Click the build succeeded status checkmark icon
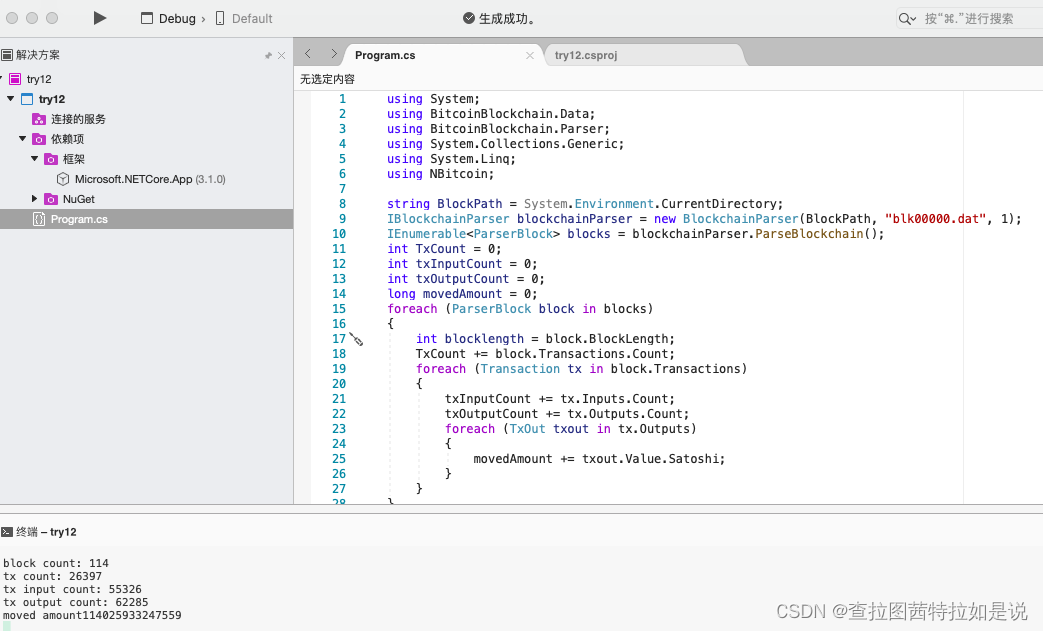The image size is (1043, 631). [x=469, y=19]
